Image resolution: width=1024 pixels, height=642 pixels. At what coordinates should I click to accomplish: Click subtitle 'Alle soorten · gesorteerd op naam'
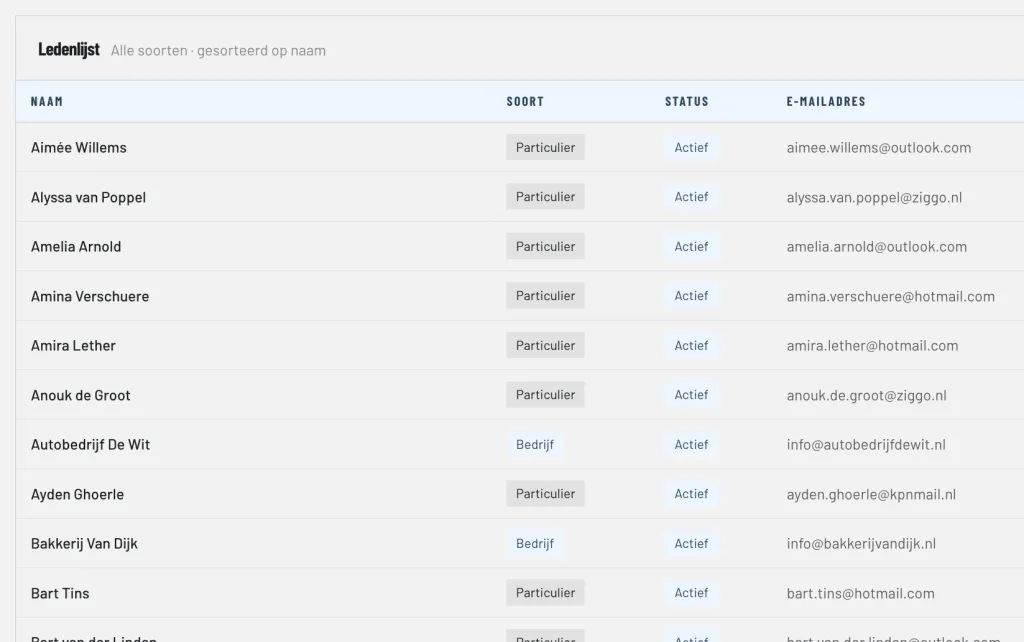tap(218, 50)
